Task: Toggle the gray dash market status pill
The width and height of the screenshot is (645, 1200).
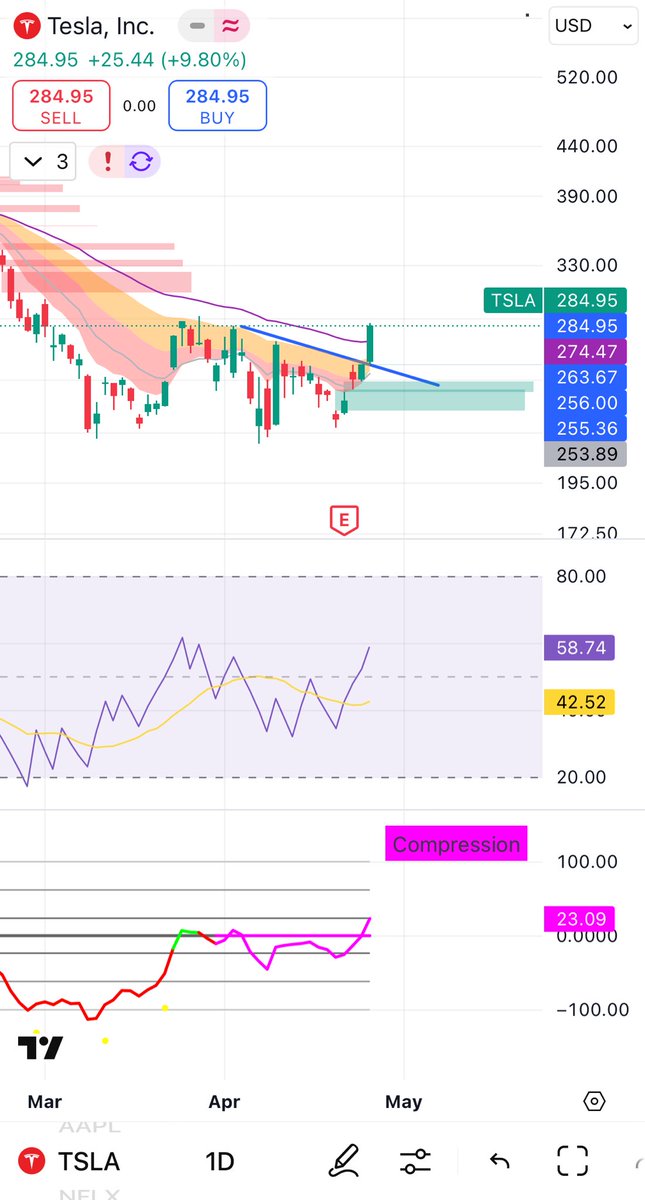Action: (x=199, y=26)
